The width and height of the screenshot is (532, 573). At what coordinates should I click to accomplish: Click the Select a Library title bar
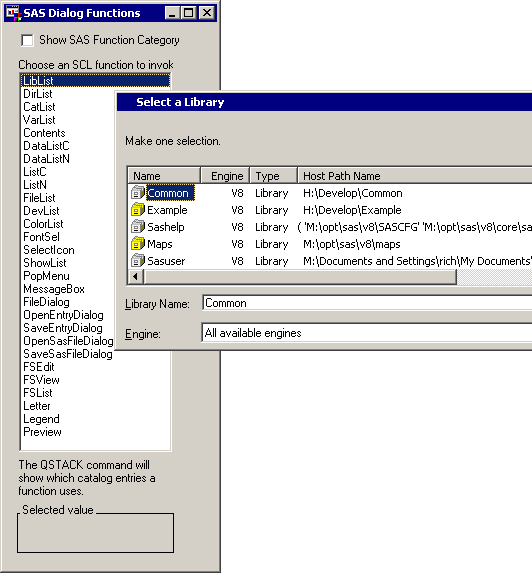(324, 102)
